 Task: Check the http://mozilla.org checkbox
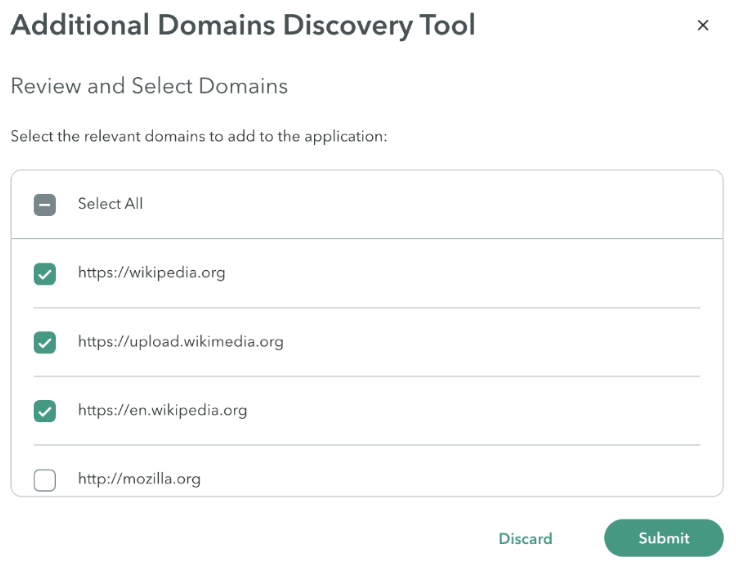pyautogui.click(x=45, y=480)
